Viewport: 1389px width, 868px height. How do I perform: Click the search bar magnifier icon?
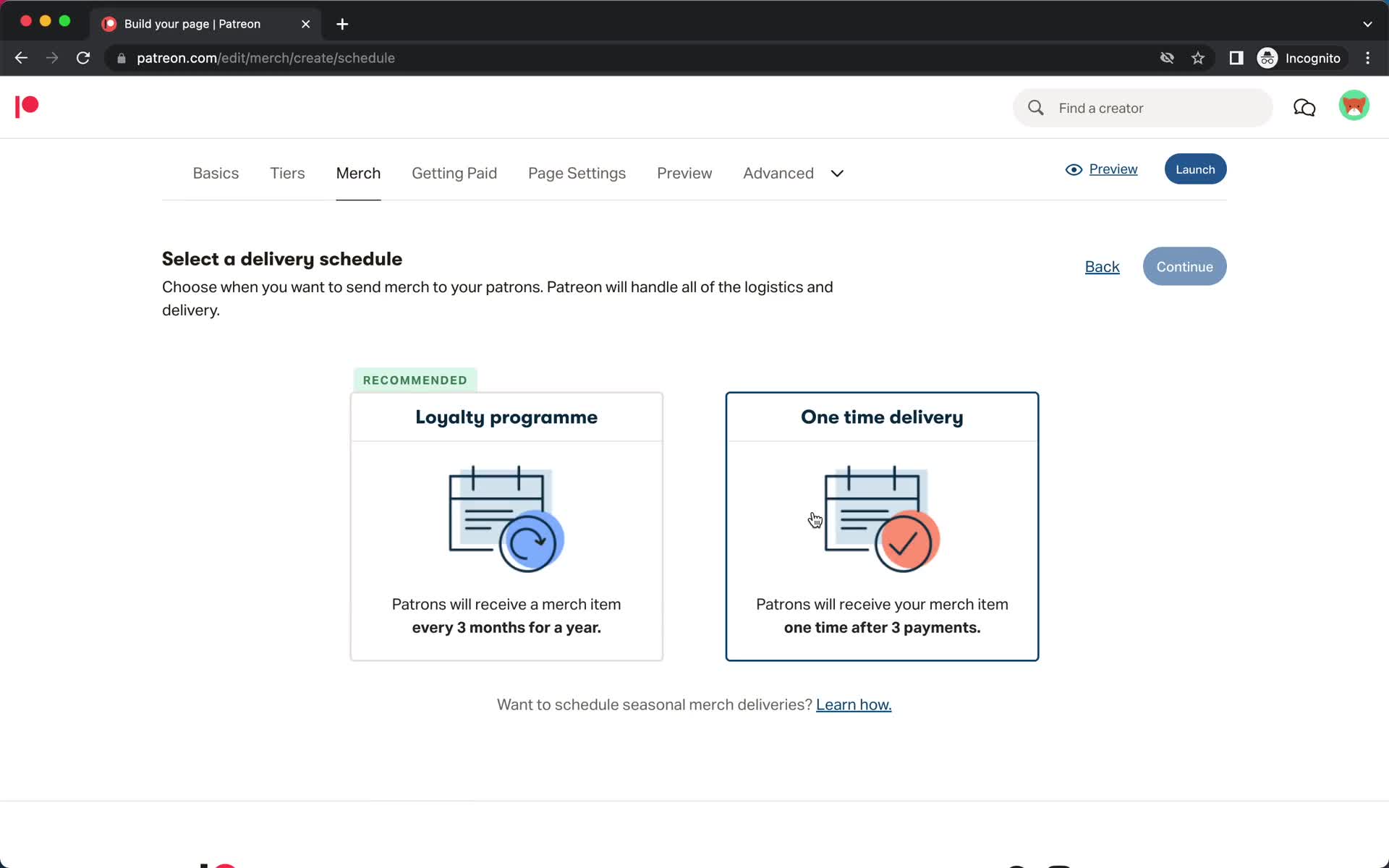(x=1036, y=108)
